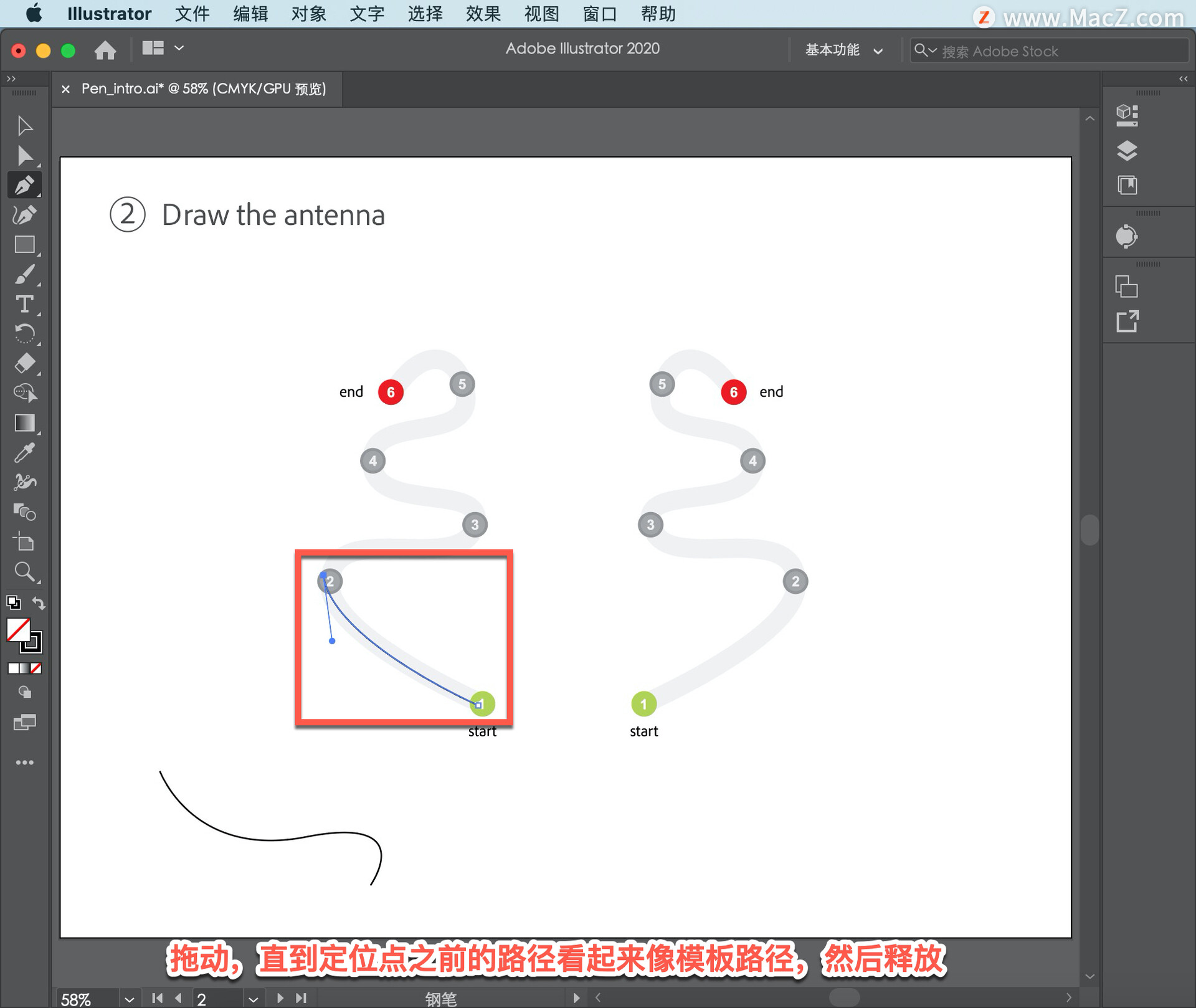The width and height of the screenshot is (1196, 1008).
Task: Open the arrange documents dropdown arrow
Action: 179,48
